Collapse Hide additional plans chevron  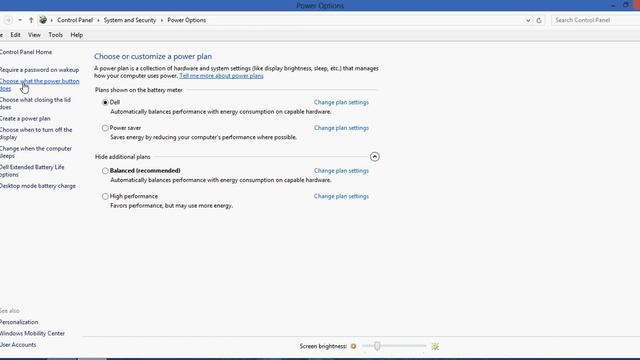click(x=375, y=157)
